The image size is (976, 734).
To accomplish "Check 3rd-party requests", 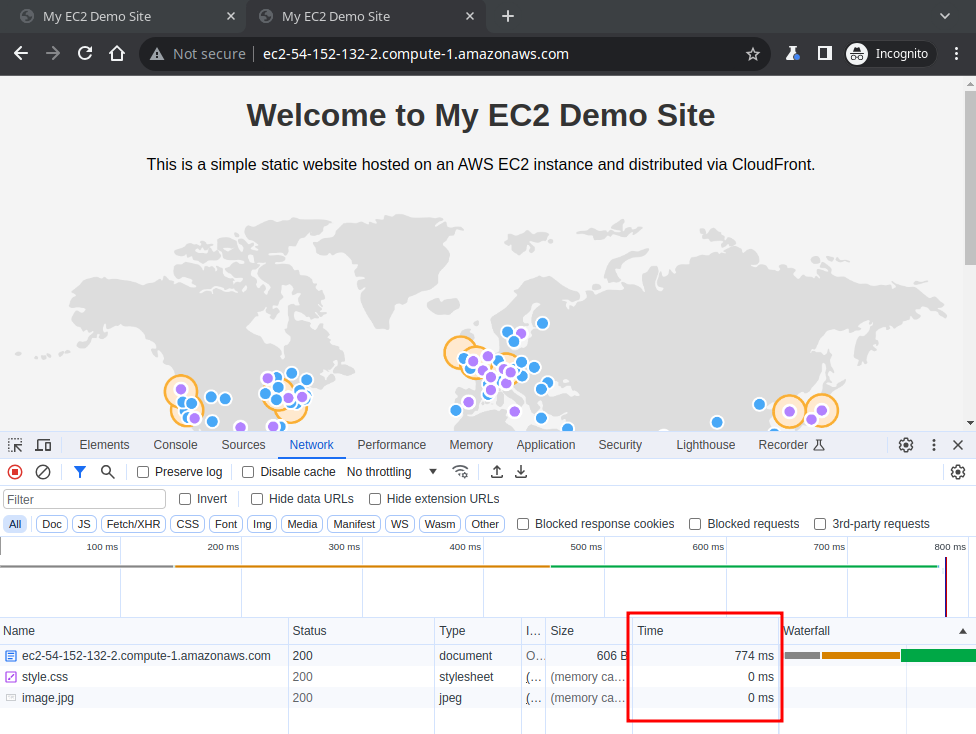I will pos(820,524).
